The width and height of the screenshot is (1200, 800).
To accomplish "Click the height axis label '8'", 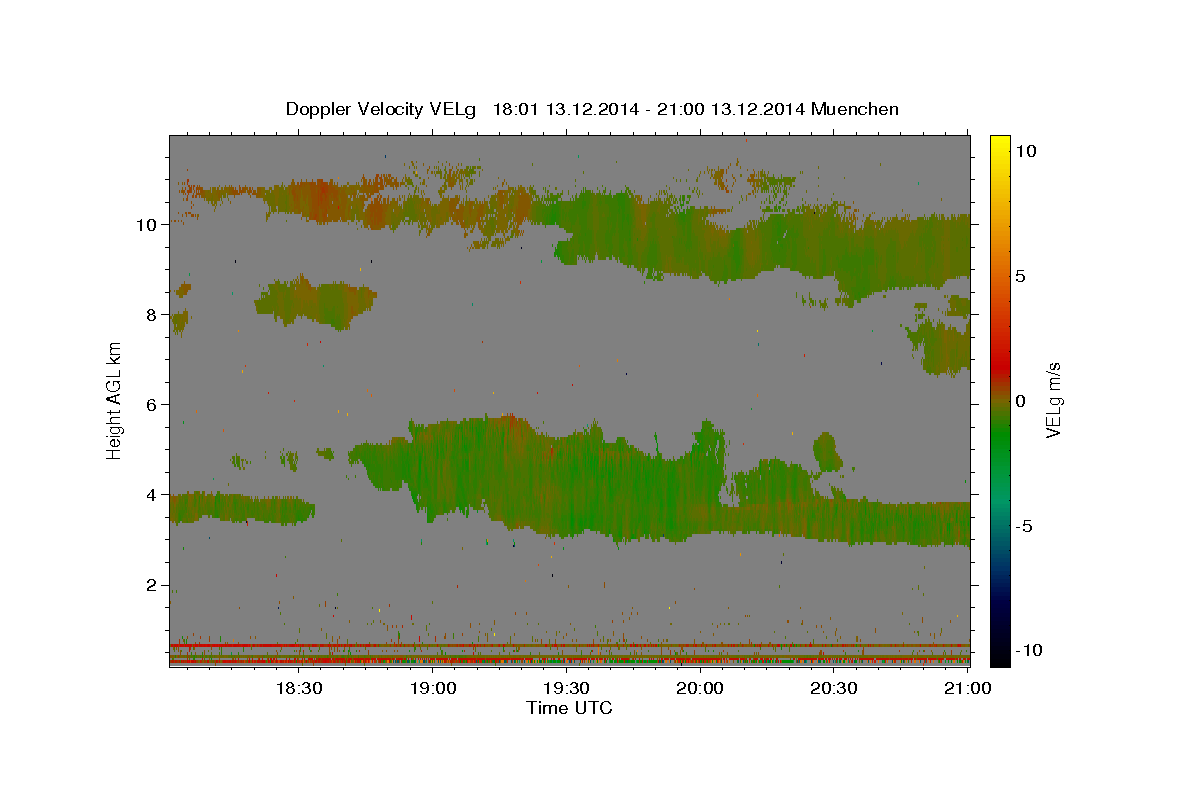I will click(x=149, y=315).
